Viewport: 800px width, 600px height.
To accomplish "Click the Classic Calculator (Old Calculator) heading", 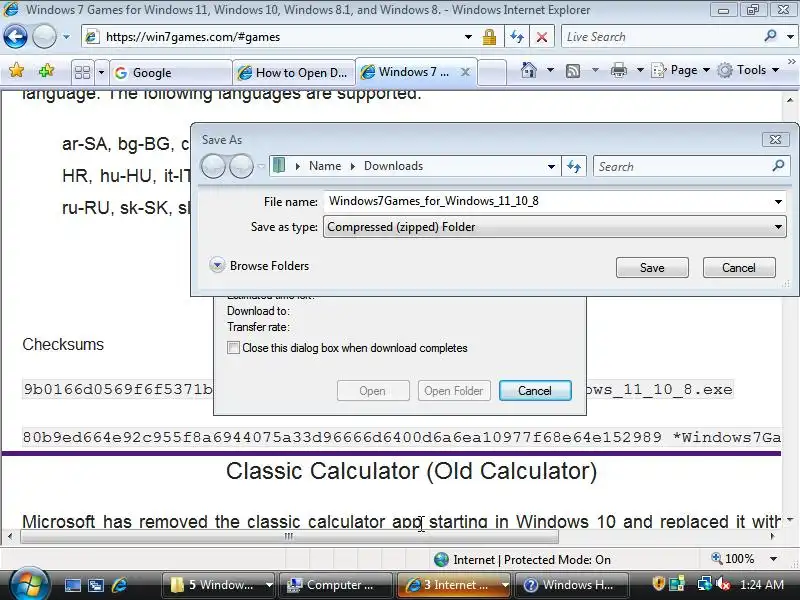I will pyautogui.click(x=411, y=471).
